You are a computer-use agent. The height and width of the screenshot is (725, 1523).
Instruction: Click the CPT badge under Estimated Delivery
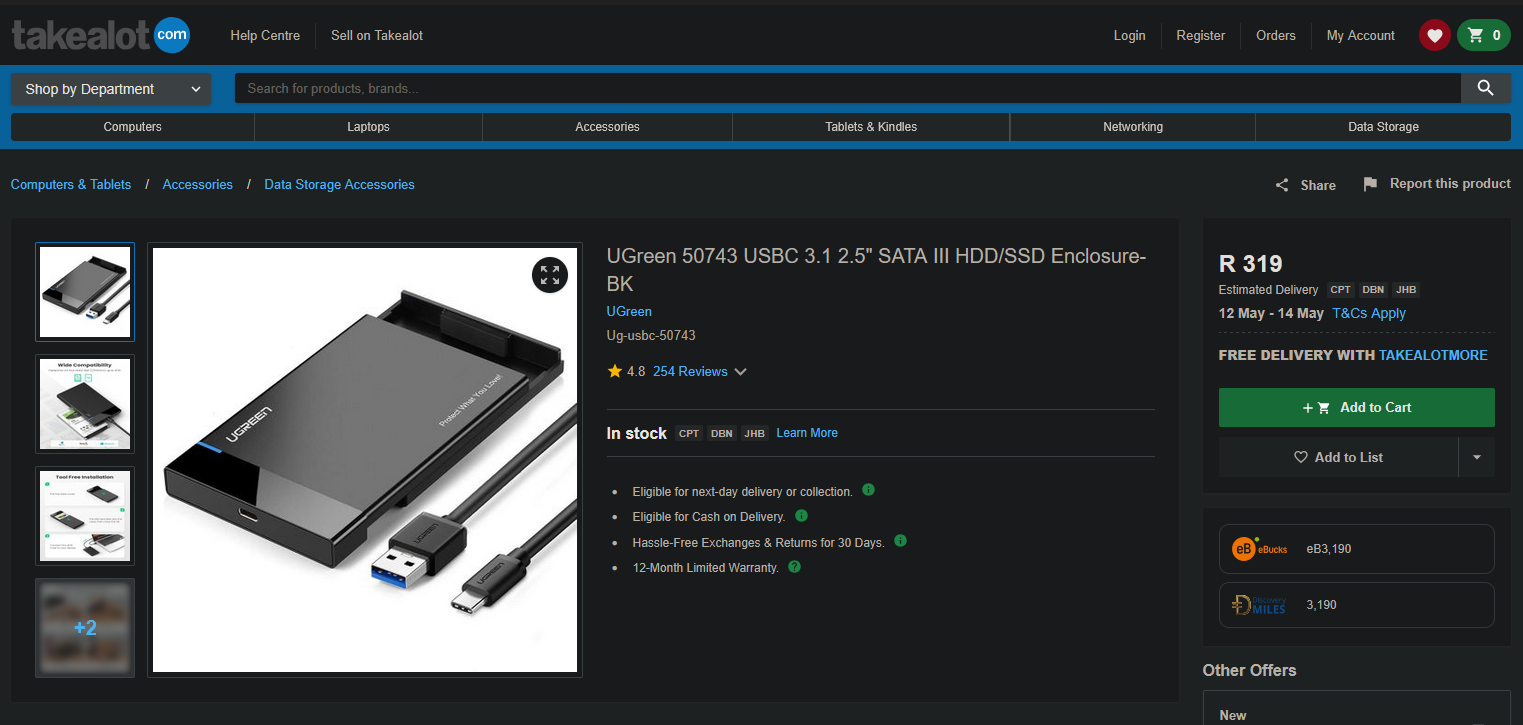1340,290
